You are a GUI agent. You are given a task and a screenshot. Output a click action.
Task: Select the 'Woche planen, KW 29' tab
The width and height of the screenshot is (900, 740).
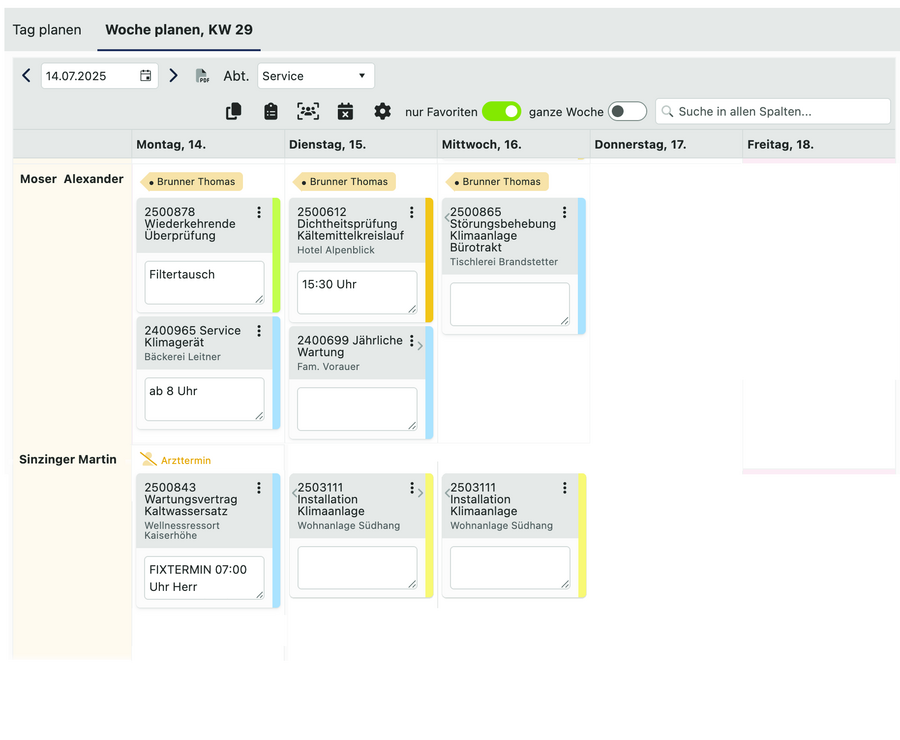178,30
